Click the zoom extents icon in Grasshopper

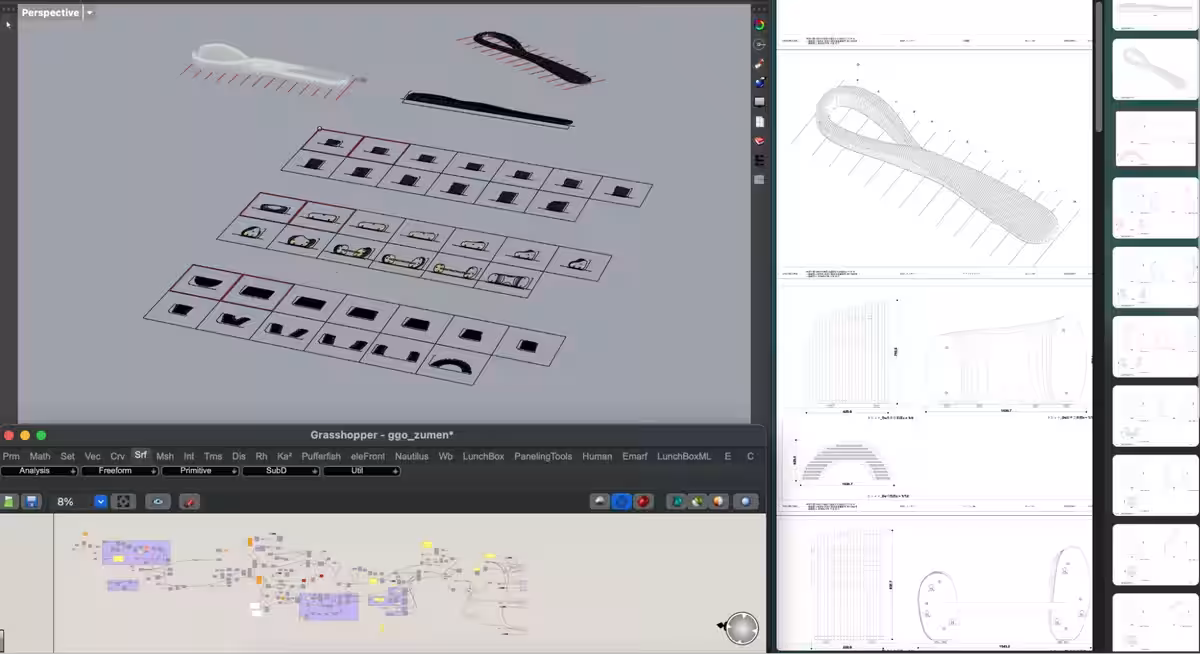pos(124,501)
